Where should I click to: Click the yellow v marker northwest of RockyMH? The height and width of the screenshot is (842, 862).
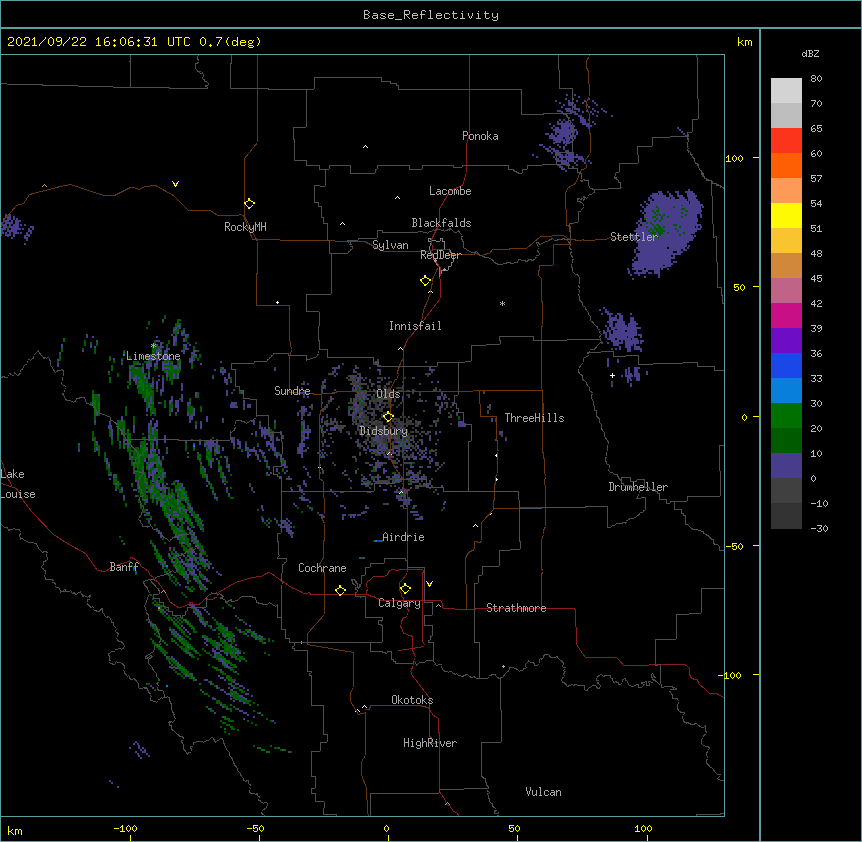click(x=175, y=184)
